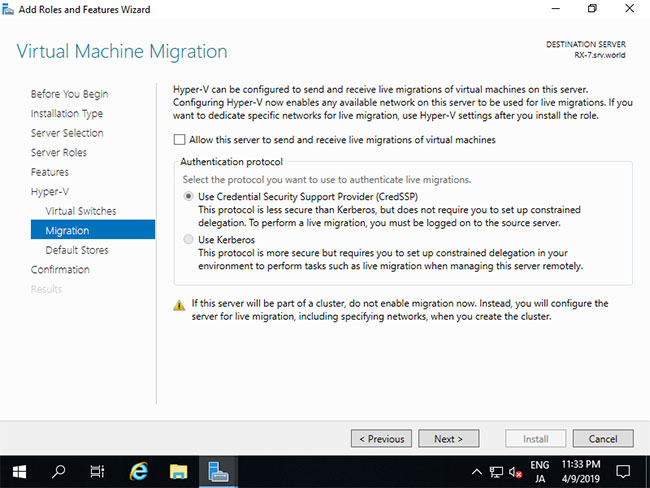Enable live migrations checkbox

click(x=179, y=140)
